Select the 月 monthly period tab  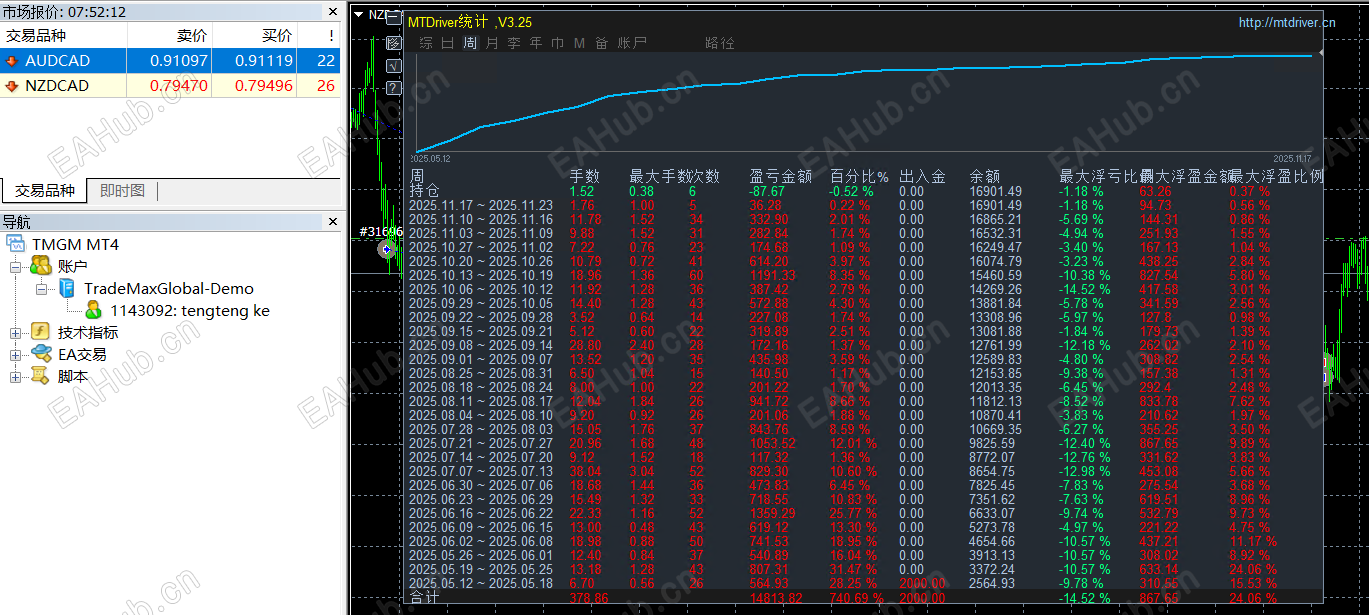(x=492, y=43)
